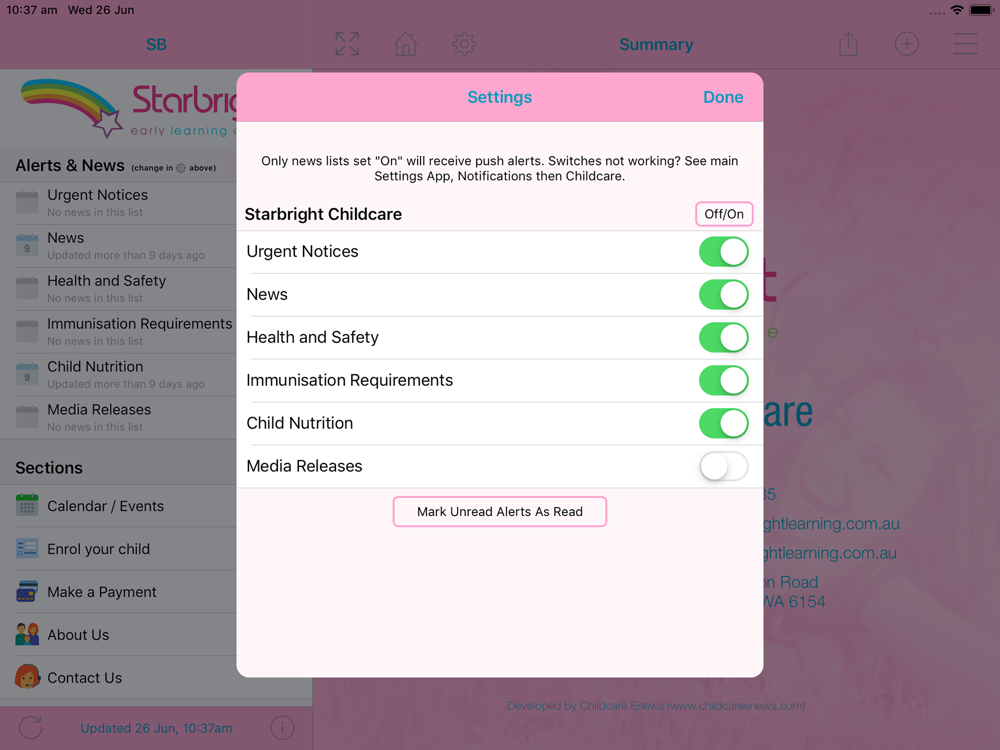Go to home via house icon
Image resolution: width=1000 pixels, height=750 pixels.
pyautogui.click(x=406, y=44)
